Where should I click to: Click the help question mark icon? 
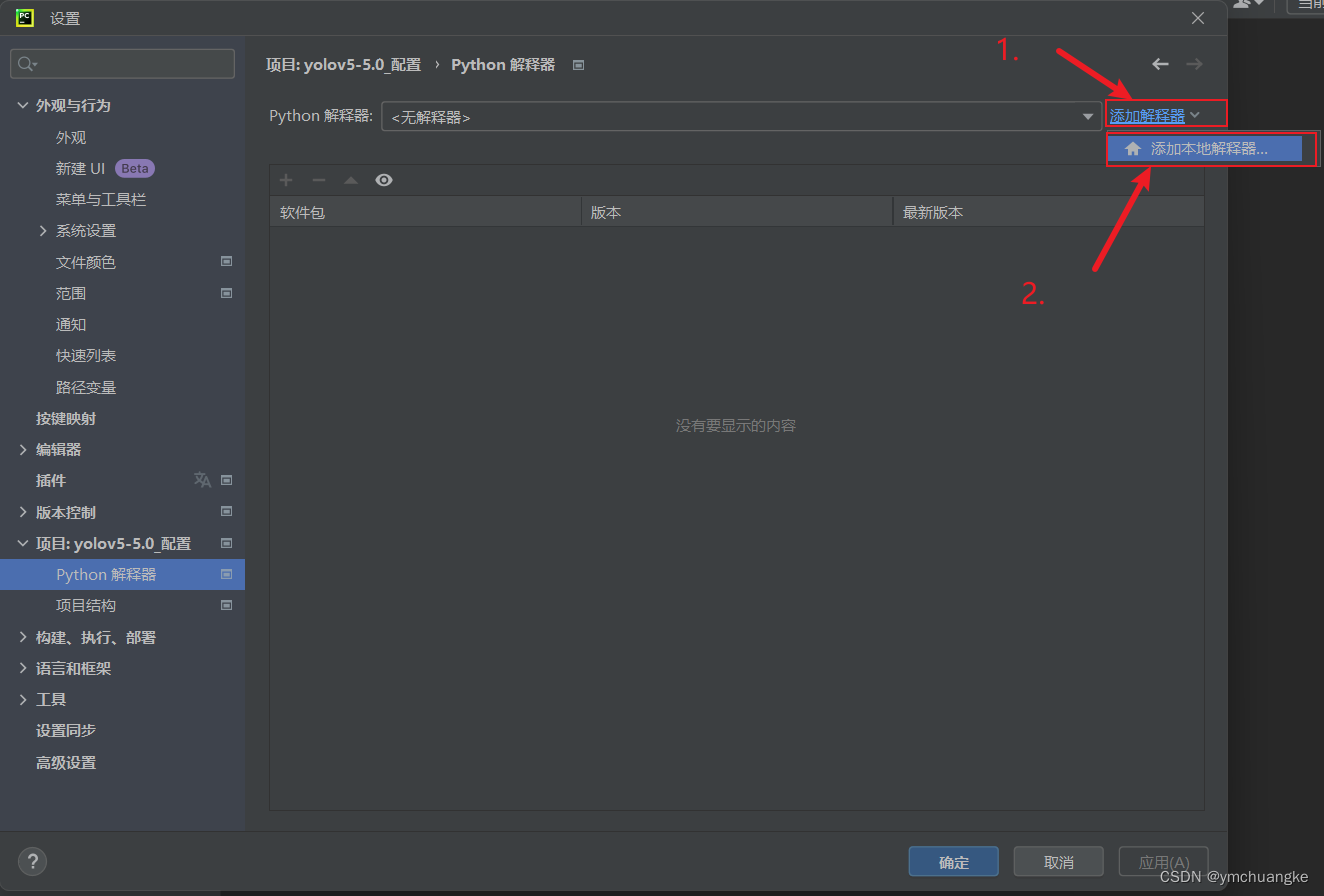32,861
